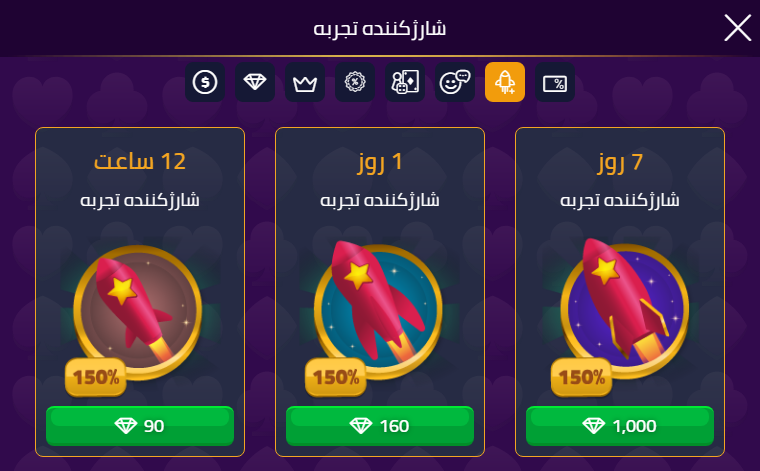Select the diamonds shop category icon

[x=255, y=82]
